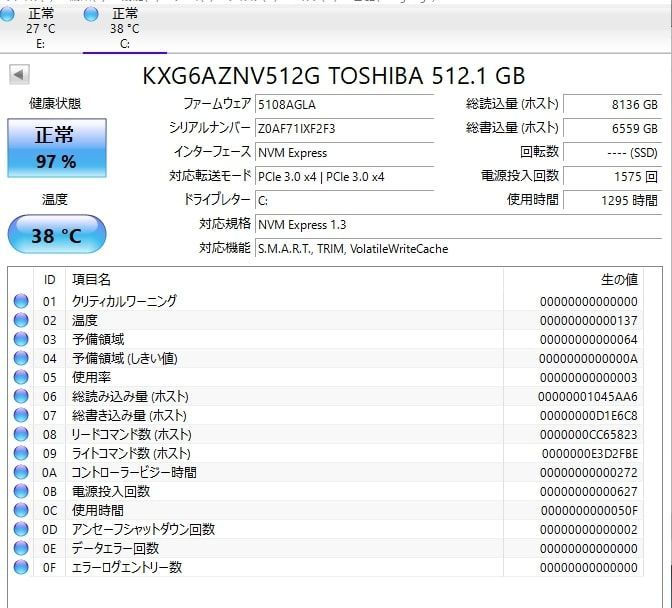Click status orb for ID 07 row
This screenshot has height=608, width=672.
tap(21, 415)
